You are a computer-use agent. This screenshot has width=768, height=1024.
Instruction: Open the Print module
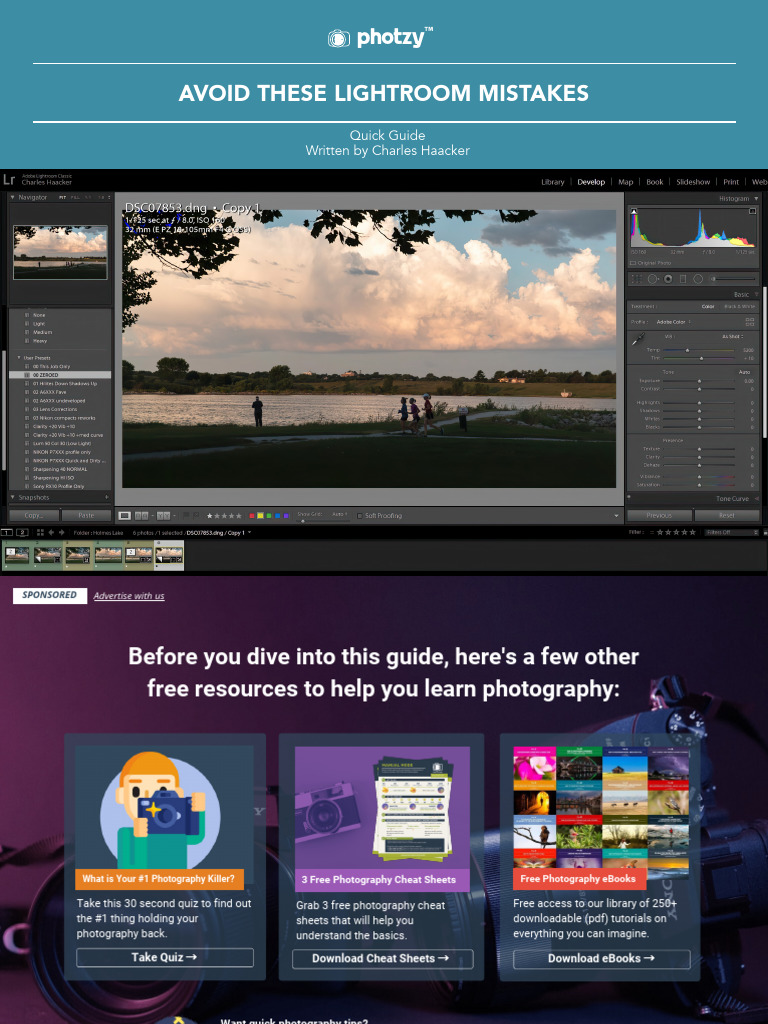pyautogui.click(x=731, y=182)
